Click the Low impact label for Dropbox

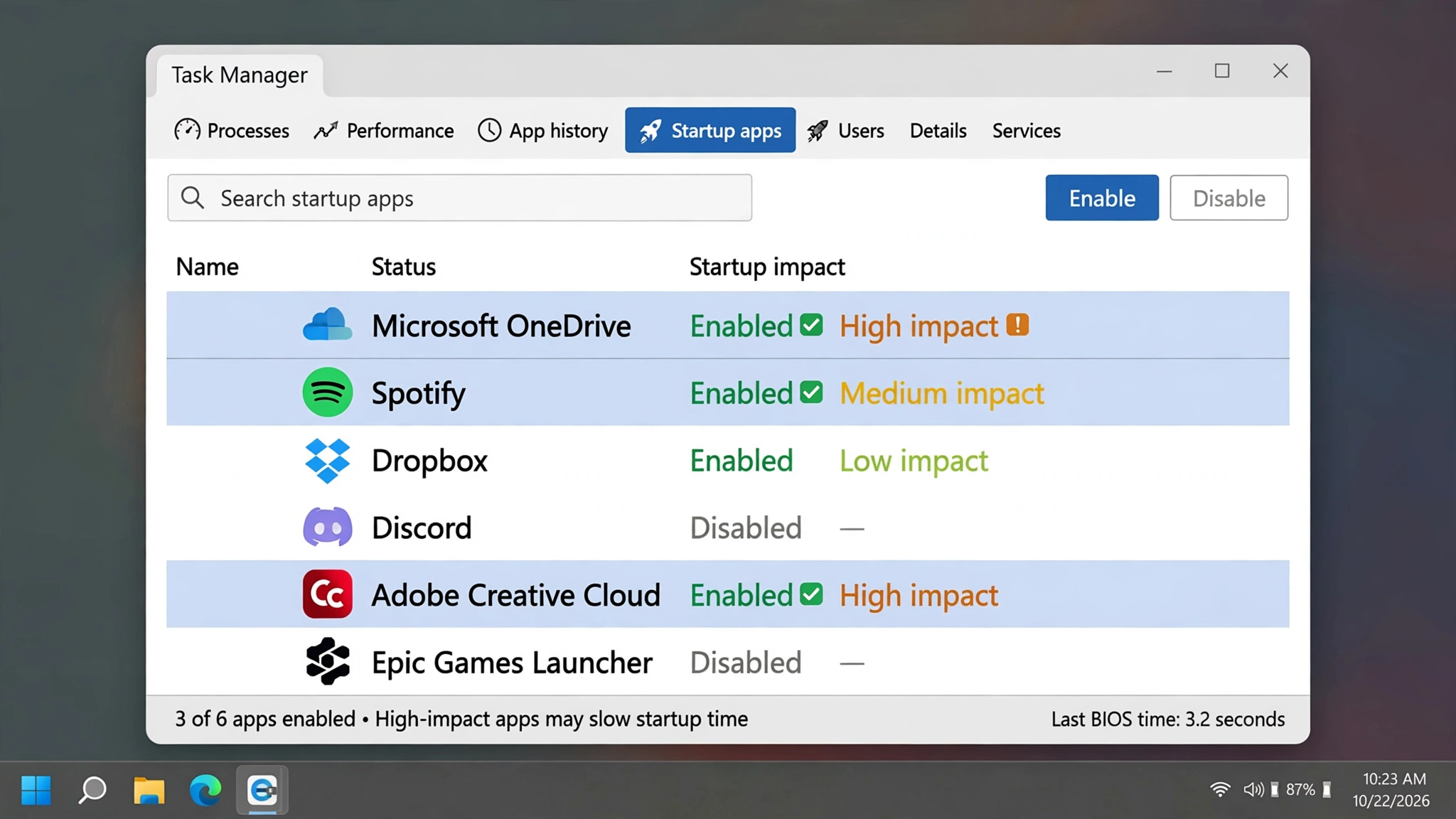point(914,461)
